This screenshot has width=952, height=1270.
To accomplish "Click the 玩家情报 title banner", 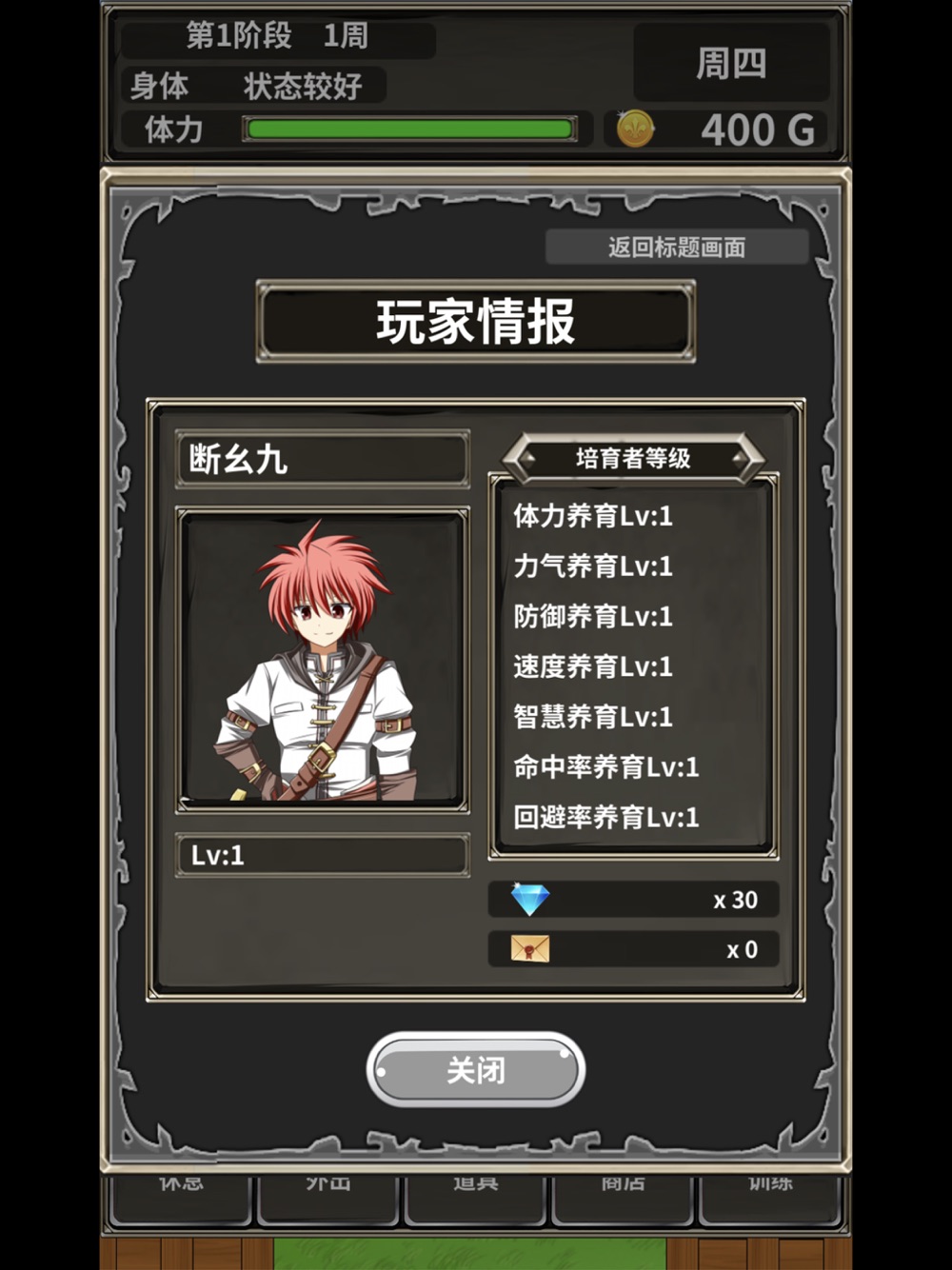I will click(x=476, y=322).
